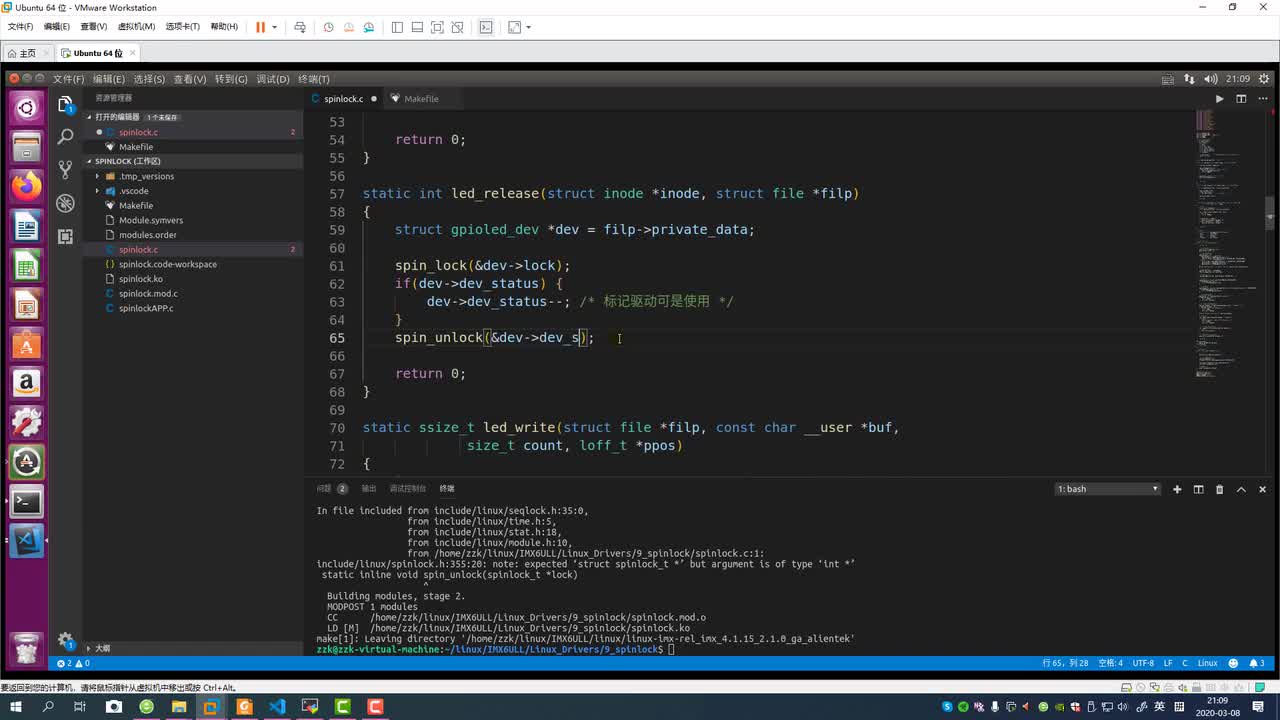Screen dimensions: 1280x720
Task: Open the Extensions view
Action: [x=66, y=236]
